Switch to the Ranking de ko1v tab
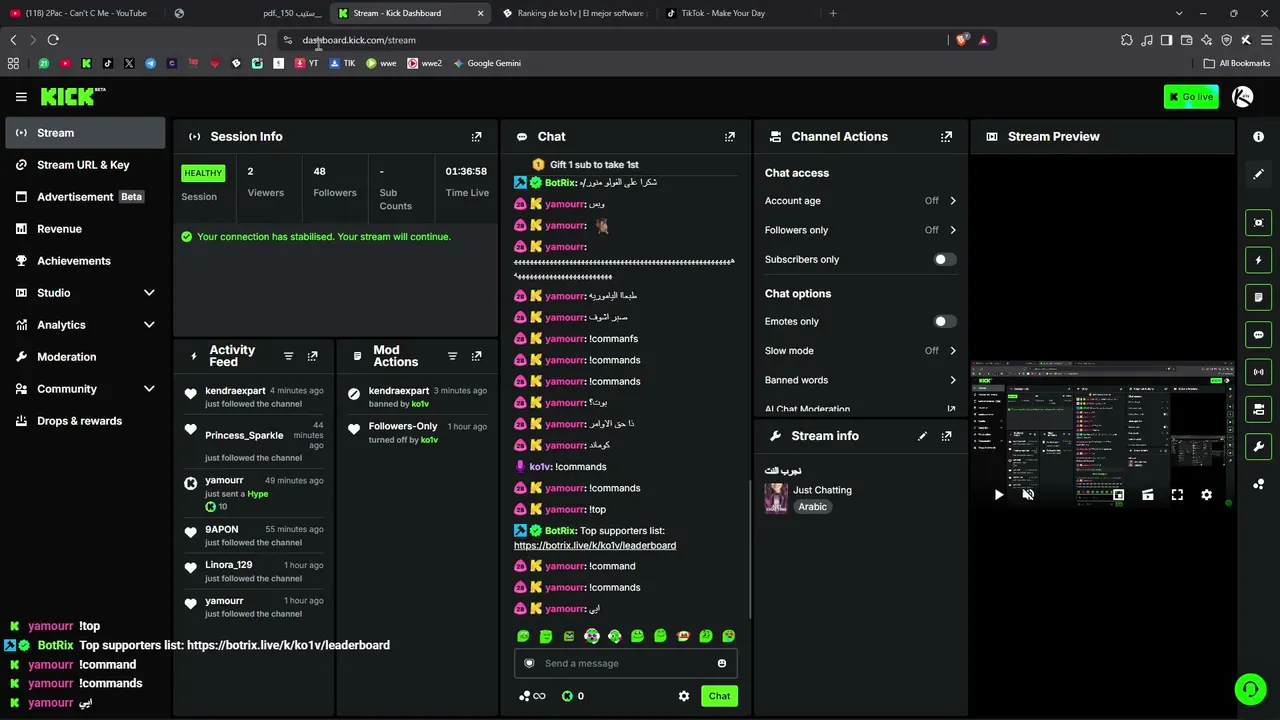 [x=574, y=13]
